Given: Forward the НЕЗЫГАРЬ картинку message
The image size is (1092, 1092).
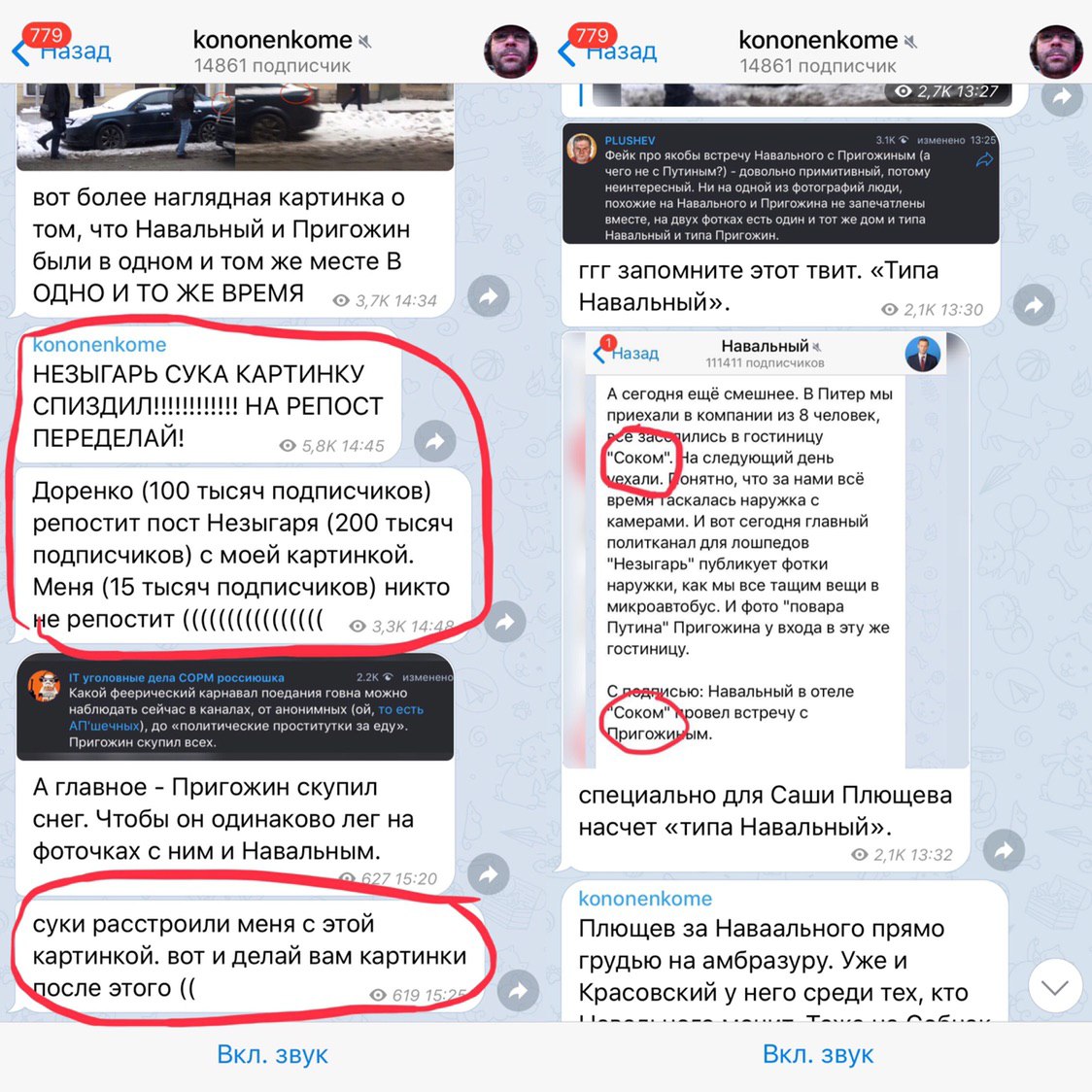Looking at the screenshot, I should (x=434, y=441).
